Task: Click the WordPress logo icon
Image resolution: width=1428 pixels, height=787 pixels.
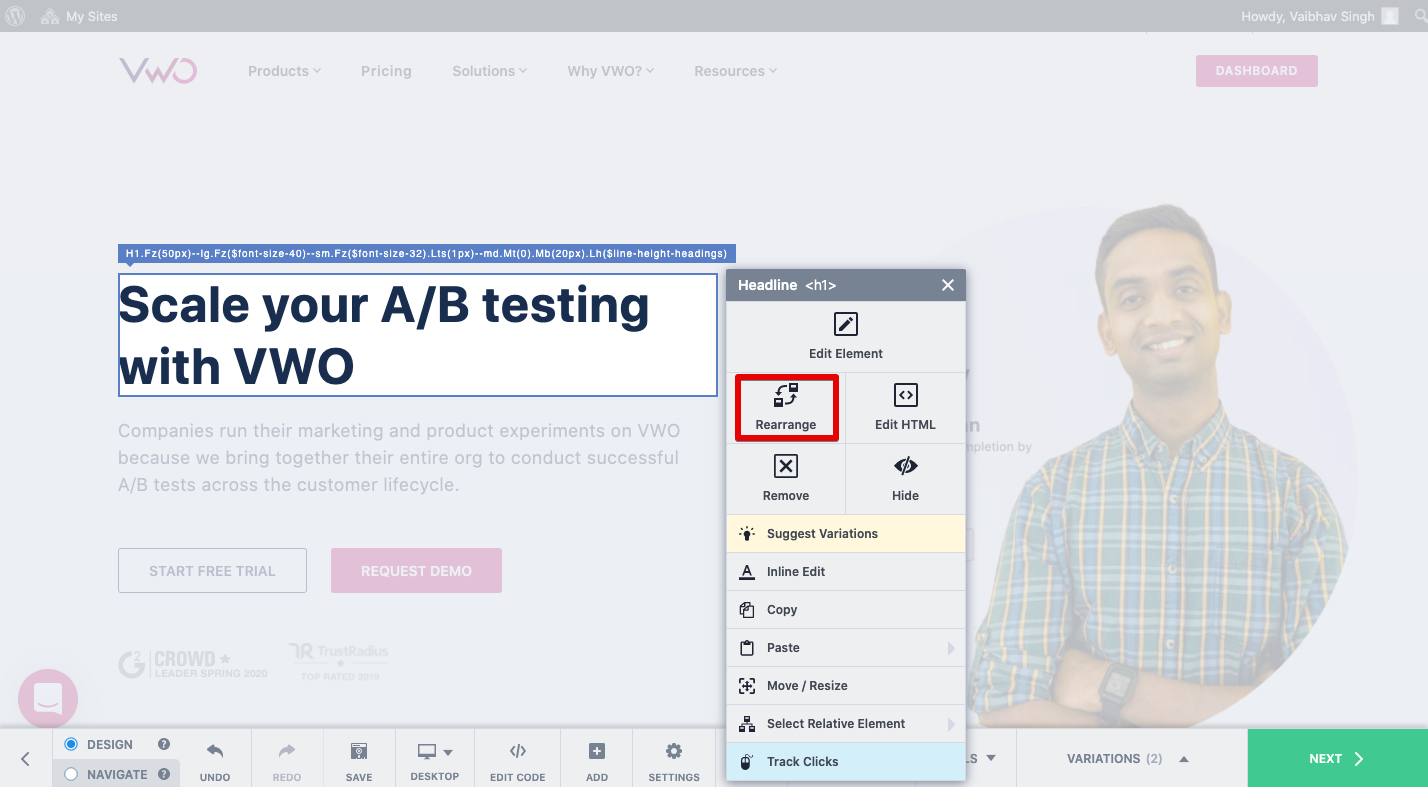Action: click(x=16, y=16)
